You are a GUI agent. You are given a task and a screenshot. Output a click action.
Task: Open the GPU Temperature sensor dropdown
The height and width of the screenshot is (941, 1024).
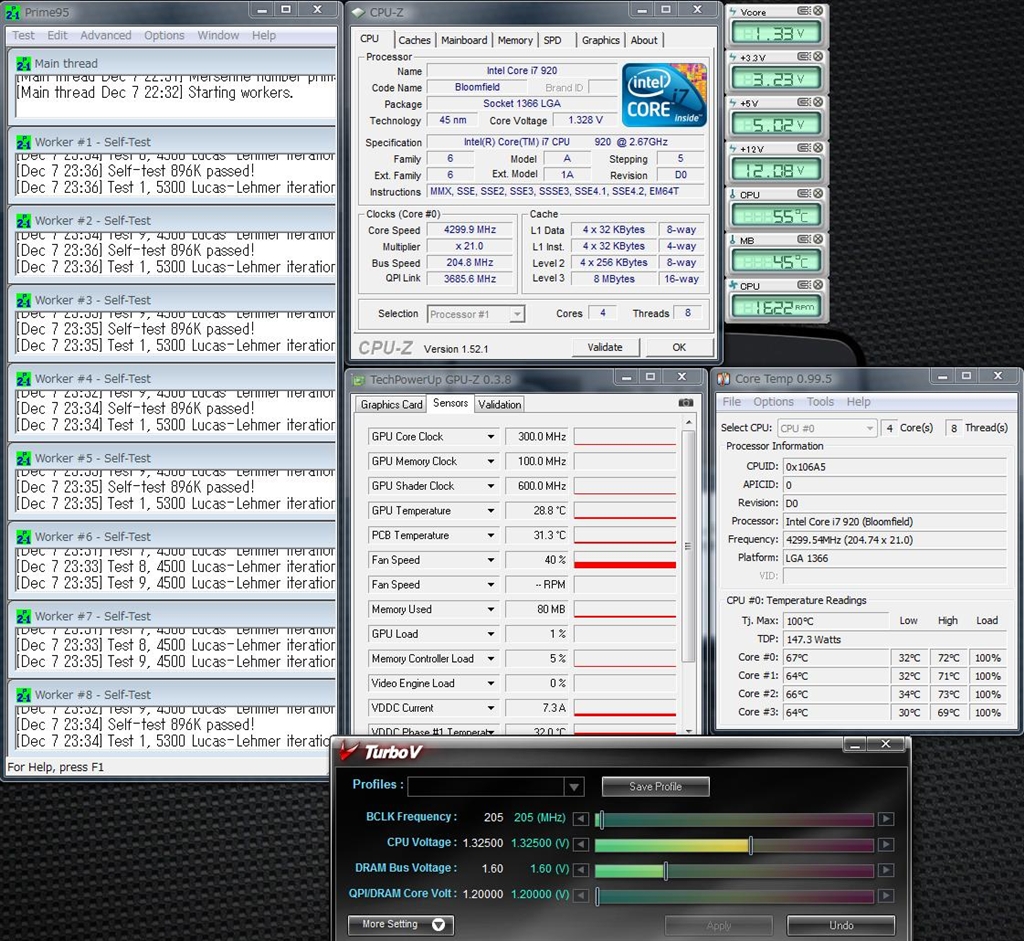(491, 511)
